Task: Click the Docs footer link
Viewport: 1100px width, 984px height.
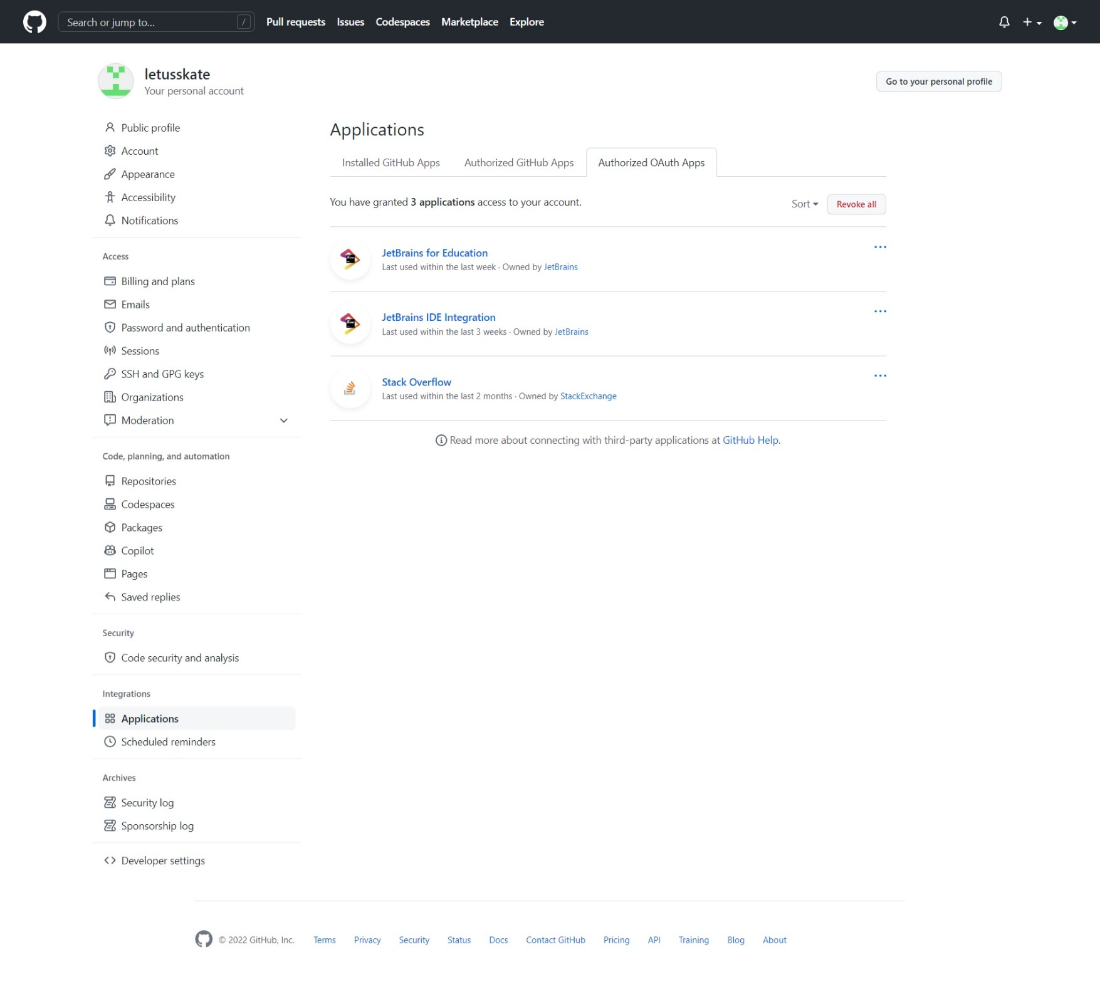Action: pos(498,940)
